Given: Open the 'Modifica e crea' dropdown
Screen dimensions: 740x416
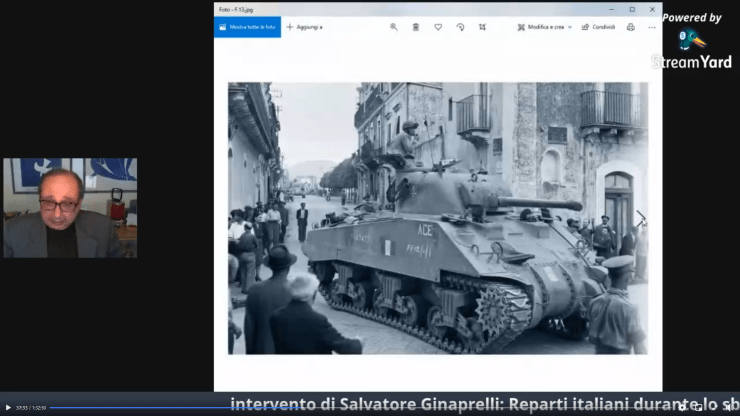Looking at the screenshot, I should click(x=544, y=27).
